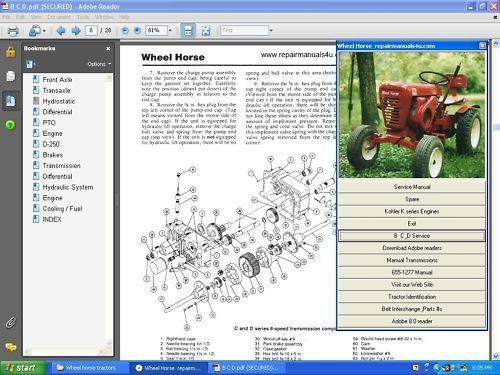The image size is (500, 375).
Task: Toggle the scrolling pages view icon
Action: 188,31
